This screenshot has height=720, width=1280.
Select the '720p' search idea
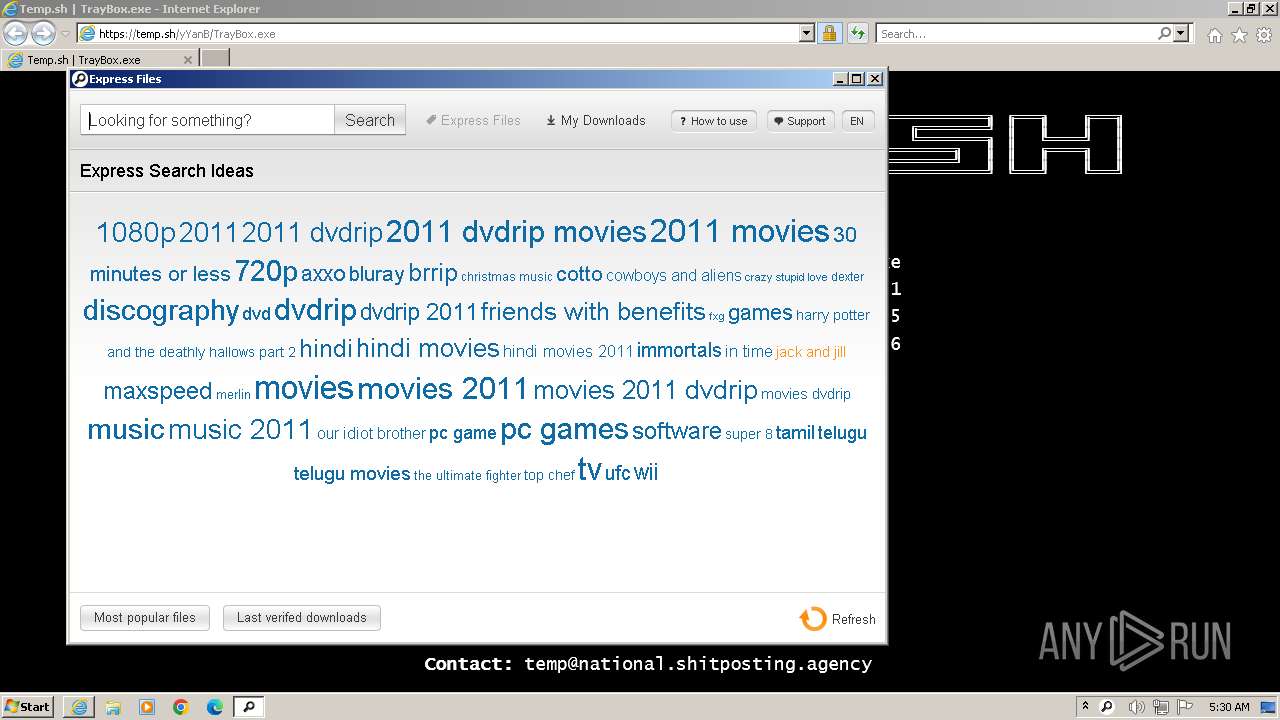tap(266, 271)
